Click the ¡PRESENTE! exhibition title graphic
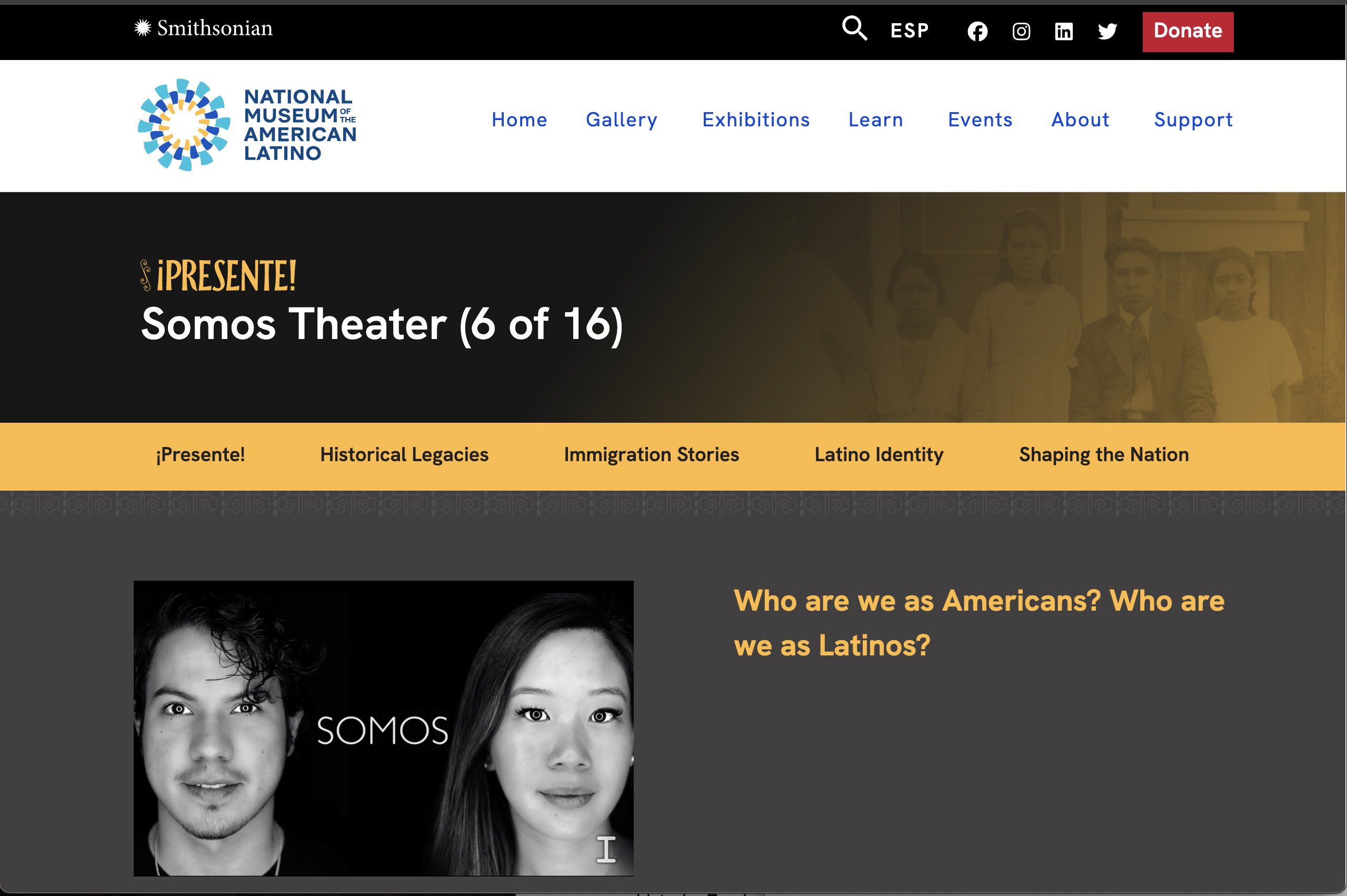 tap(218, 275)
